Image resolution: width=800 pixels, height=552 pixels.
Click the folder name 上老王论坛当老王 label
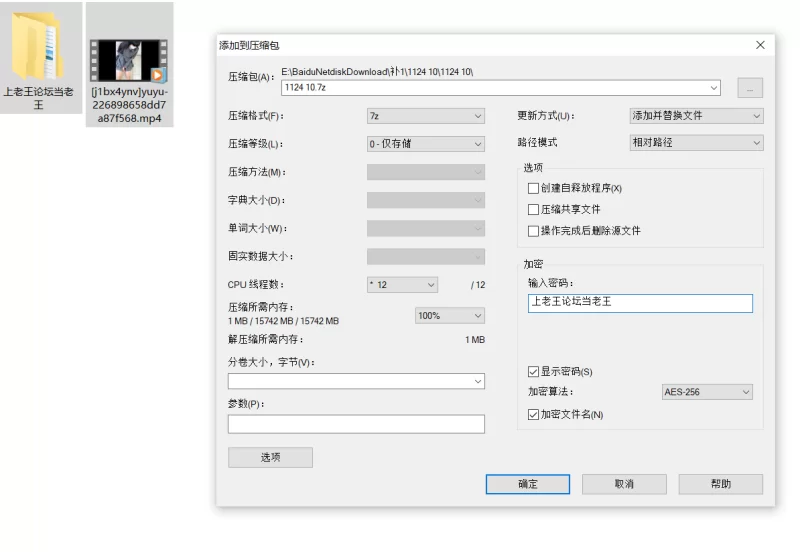tap(38, 98)
